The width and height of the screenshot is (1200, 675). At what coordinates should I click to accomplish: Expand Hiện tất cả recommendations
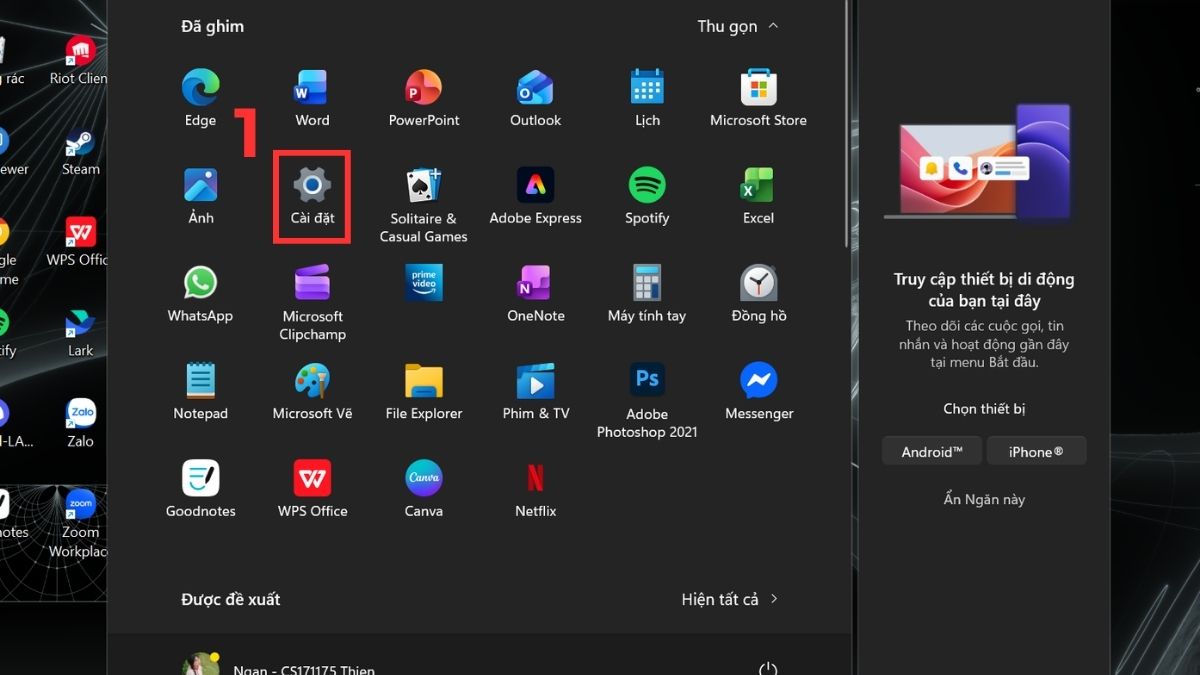pyautogui.click(x=729, y=598)
